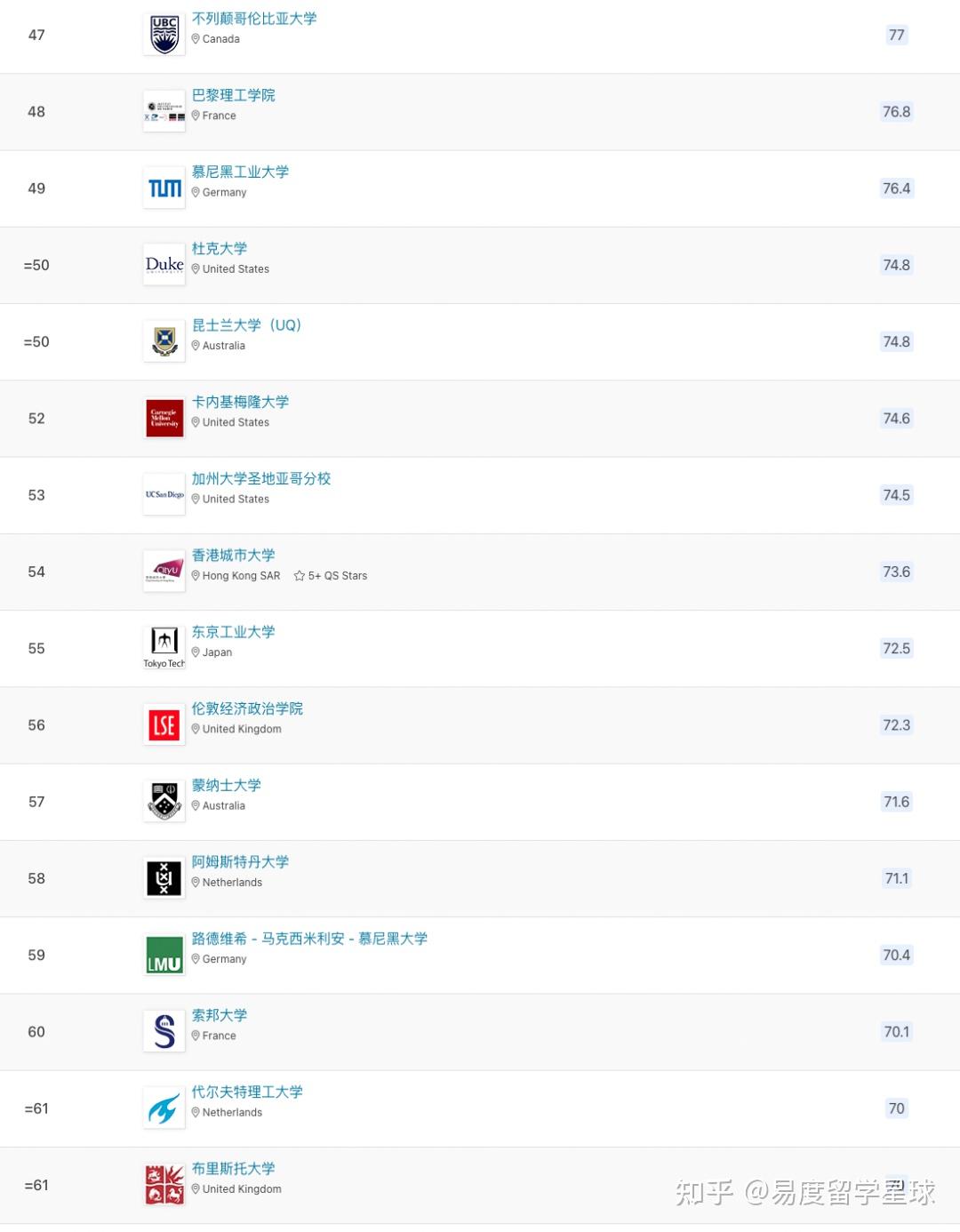Click the 76.8 score badge

896,112
